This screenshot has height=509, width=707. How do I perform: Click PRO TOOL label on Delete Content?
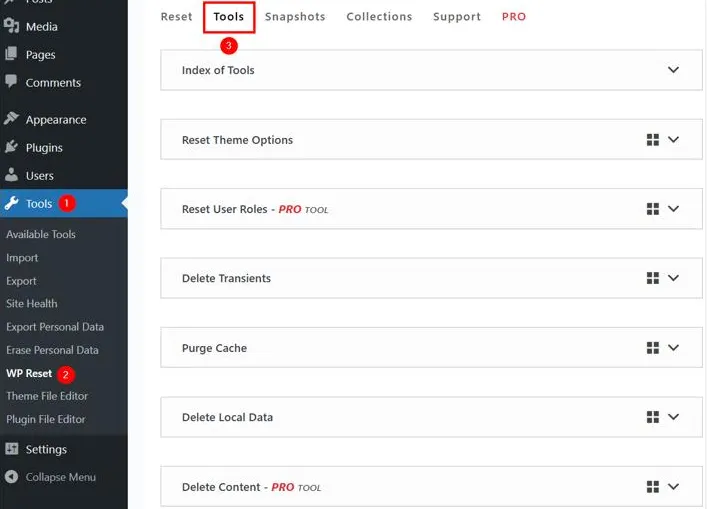(296, 487)
